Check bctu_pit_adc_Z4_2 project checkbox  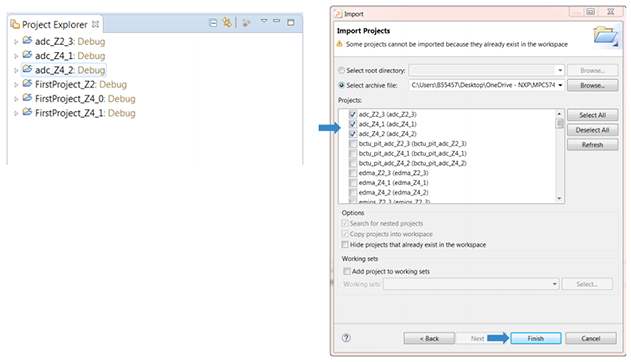click(353, 163)
